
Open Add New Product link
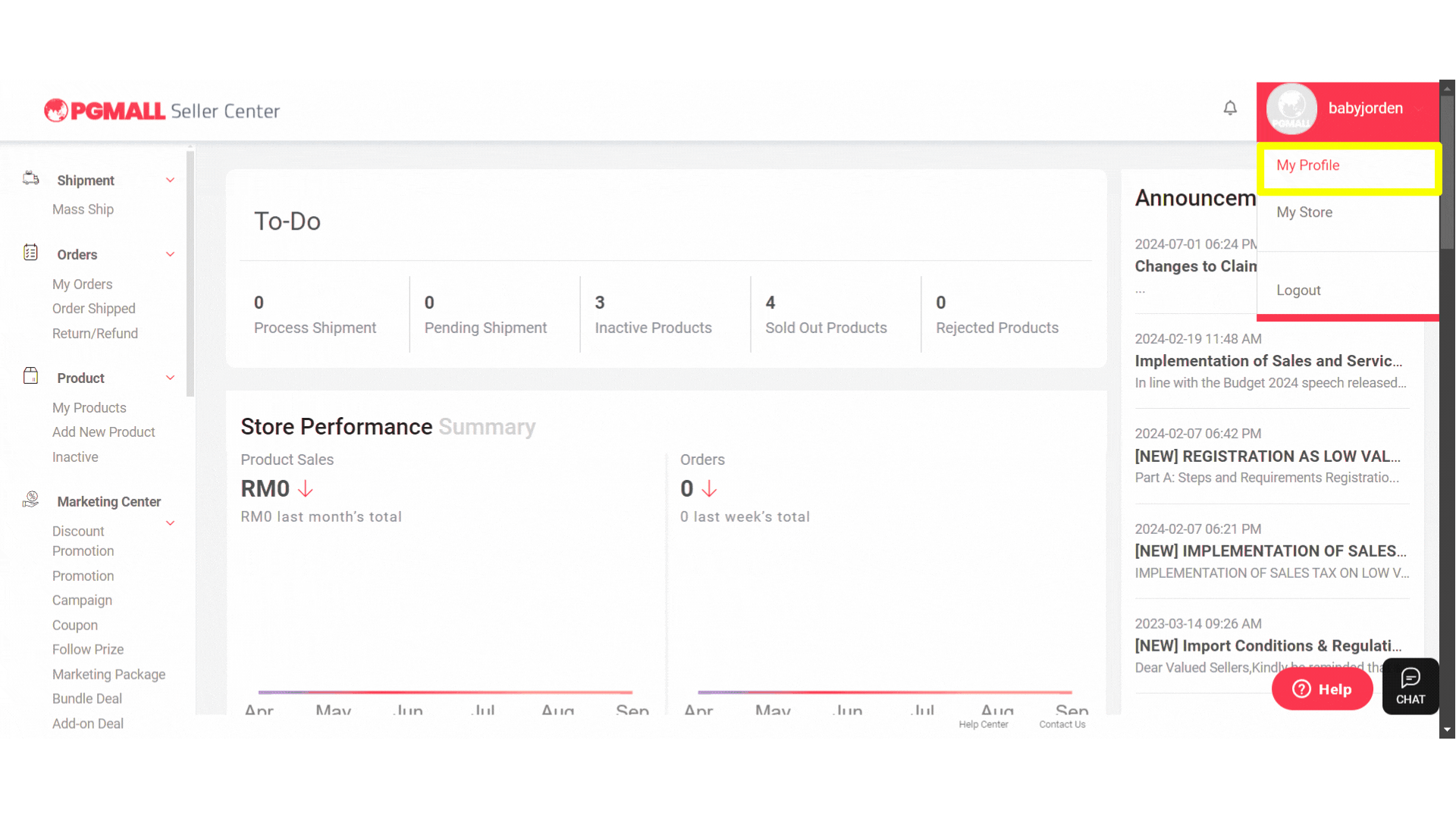[x=104, y=432]
